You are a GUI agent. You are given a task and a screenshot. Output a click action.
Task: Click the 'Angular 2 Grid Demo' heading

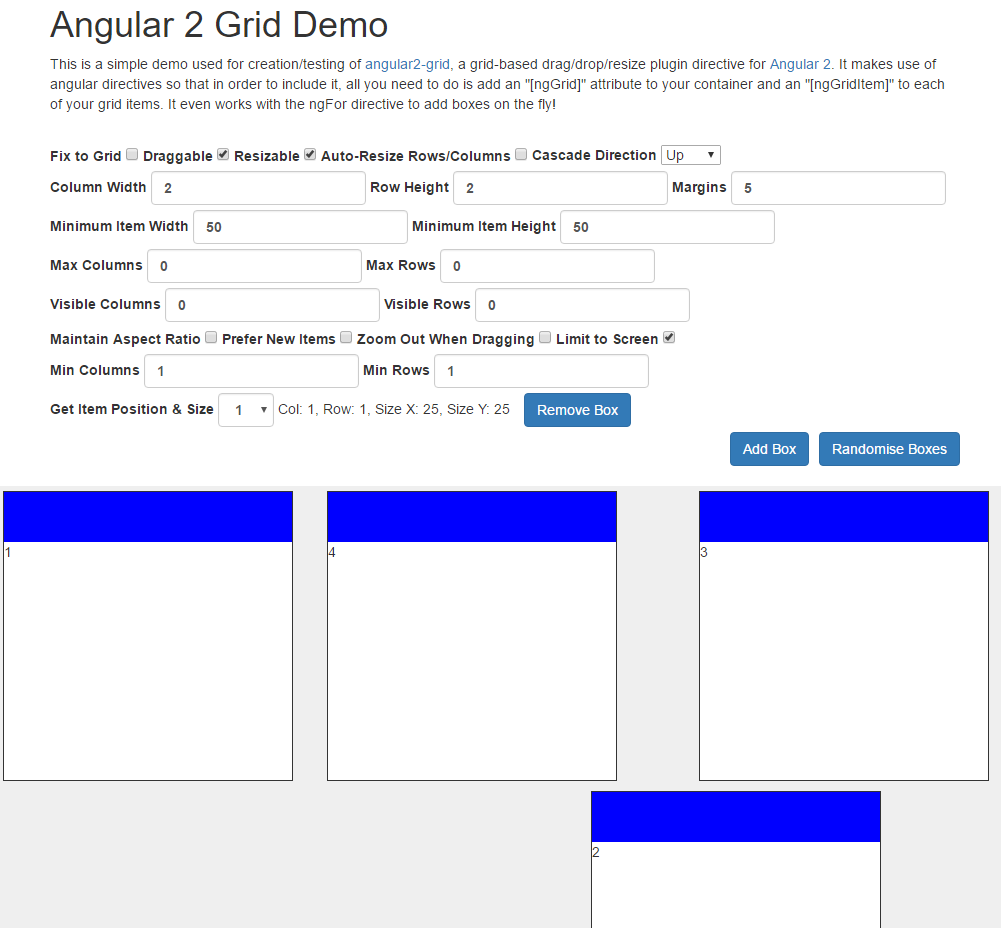[x=219, y=25]
